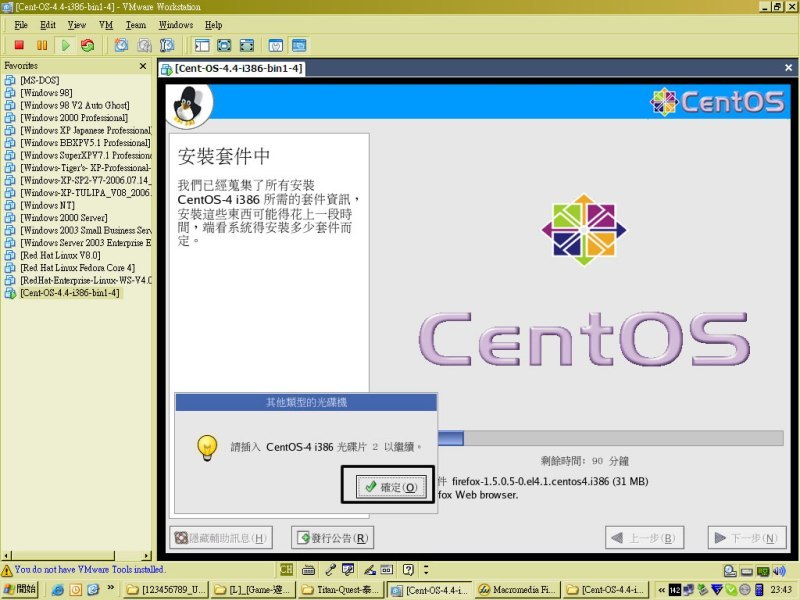Select [RedHat-Enterprise-Linux-WS-V4.0] favorite

coord(86,280)
